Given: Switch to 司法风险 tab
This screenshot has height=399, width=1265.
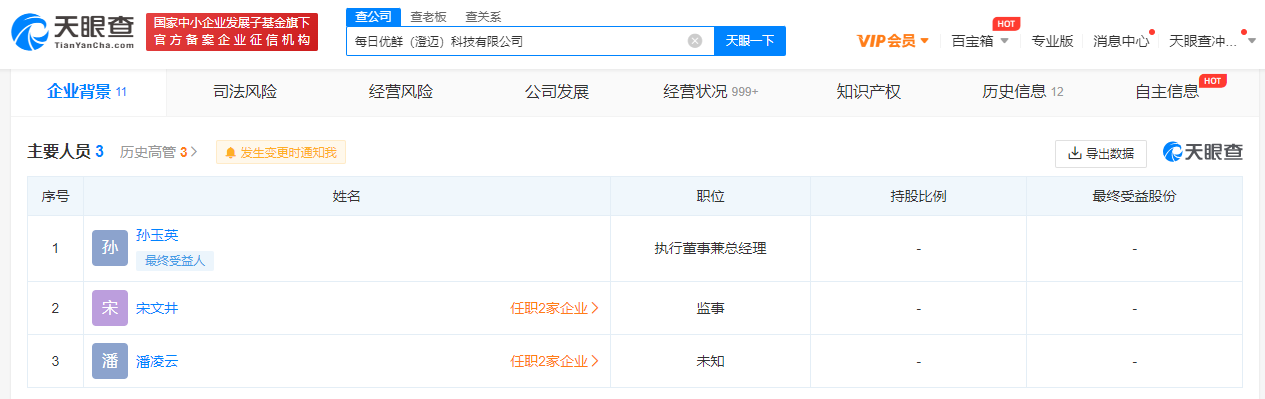Looking at the screenshot, I should [x=245, y=92].
